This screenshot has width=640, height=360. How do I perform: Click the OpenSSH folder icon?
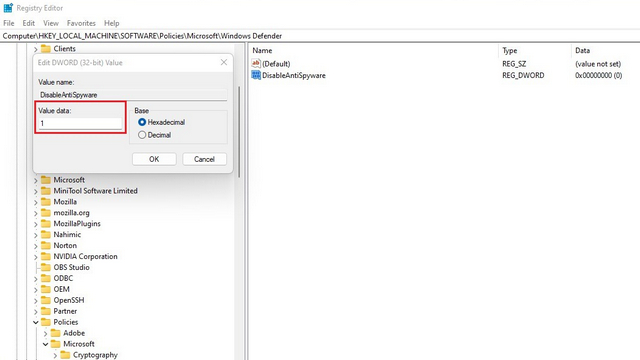pyautogui.click(x=46, y=300)
